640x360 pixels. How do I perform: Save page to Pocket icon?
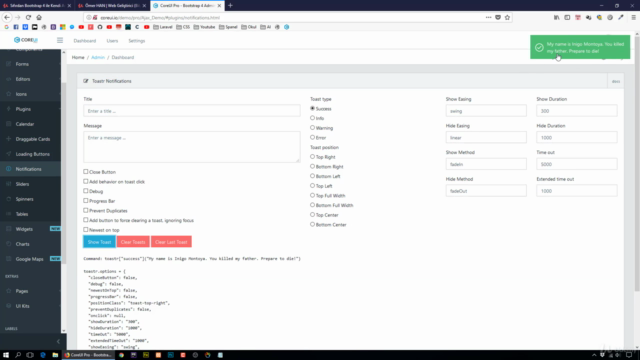[498, 18]
